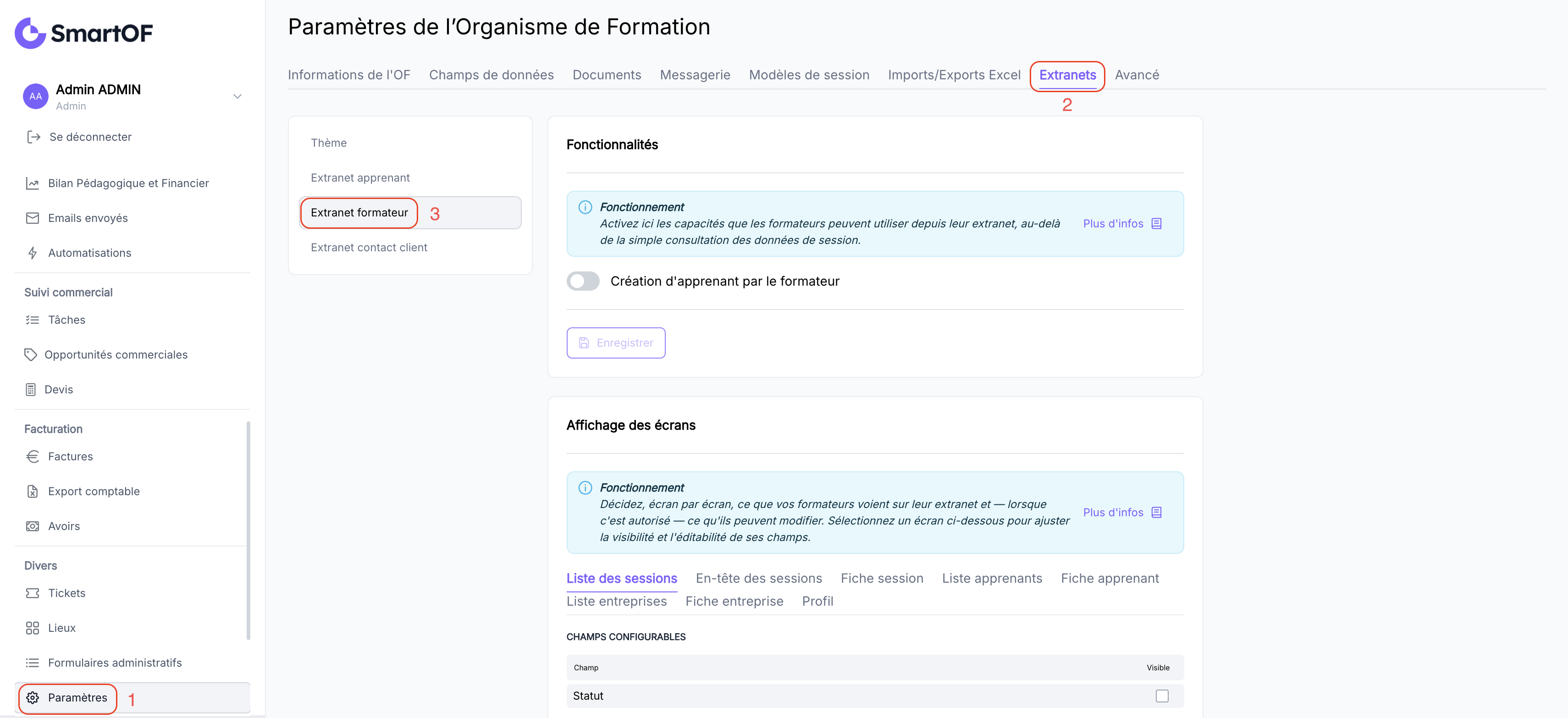Select the Liste des sessions screen tab

point(622,579)
